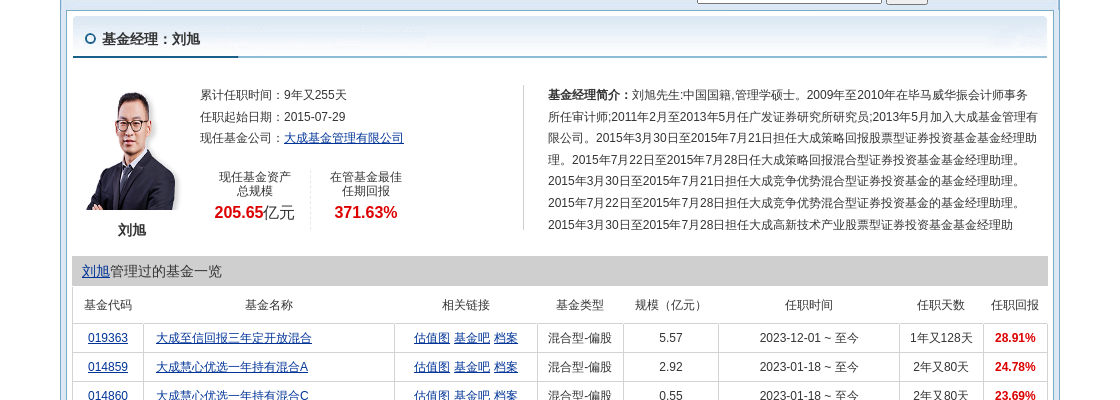The width and height of the screenshot is (1120, 400).
Task: Click the search input box at the top
Action: (788, 1)
